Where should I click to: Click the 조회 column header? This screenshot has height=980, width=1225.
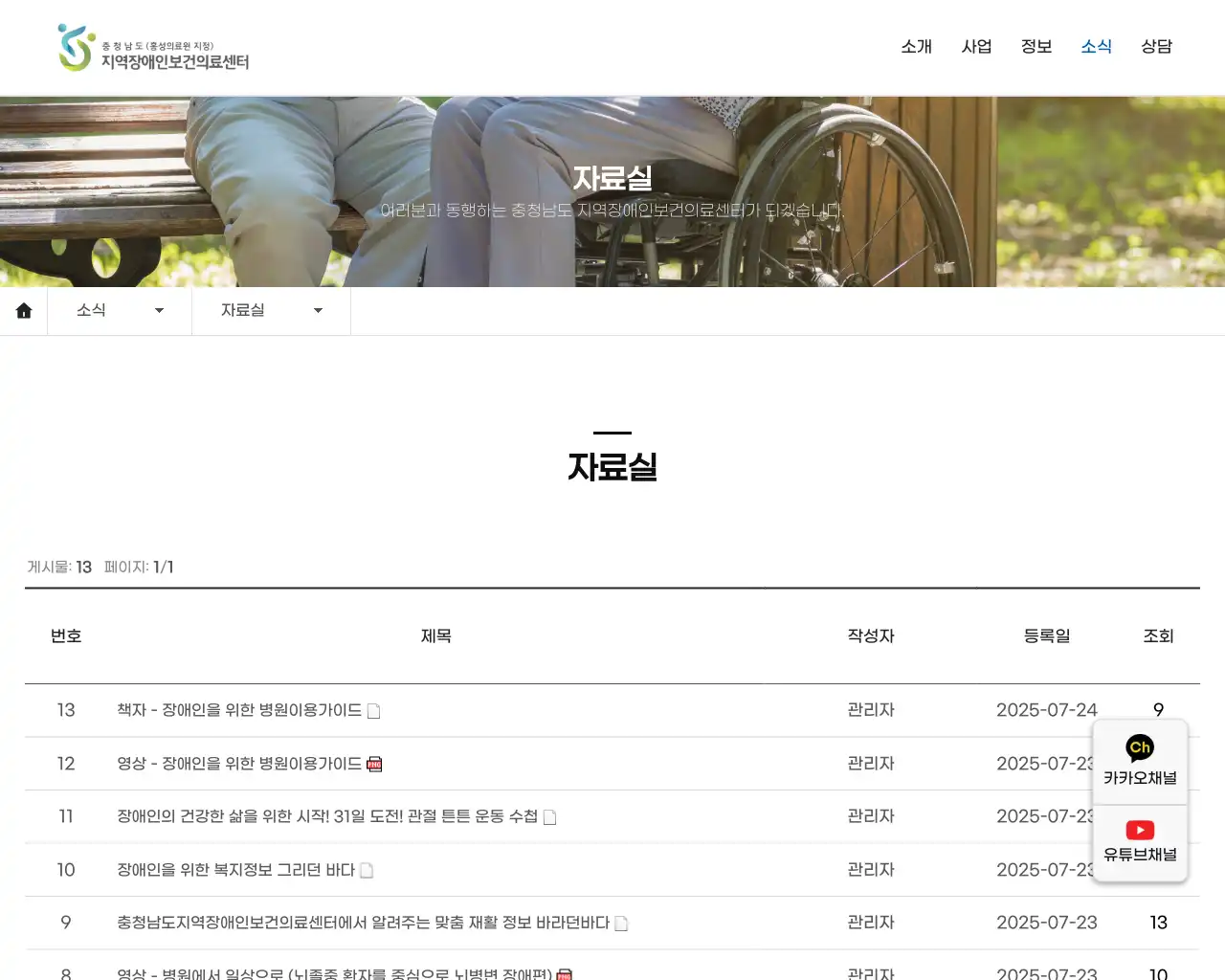point(1158,636)
